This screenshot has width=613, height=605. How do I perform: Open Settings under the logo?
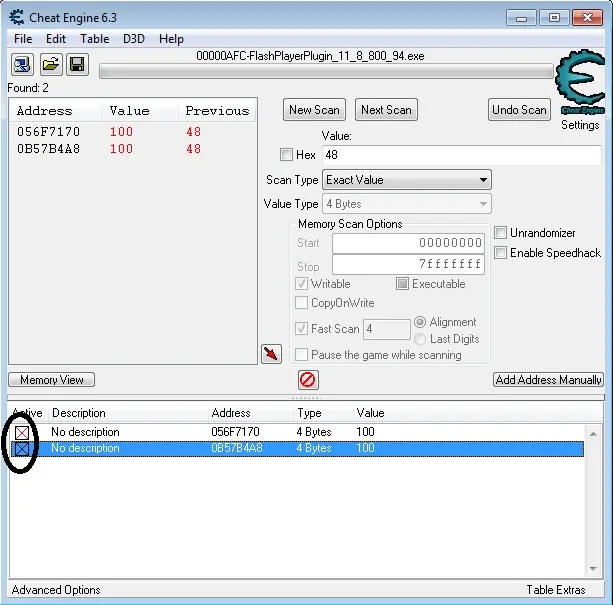point(580,125)
